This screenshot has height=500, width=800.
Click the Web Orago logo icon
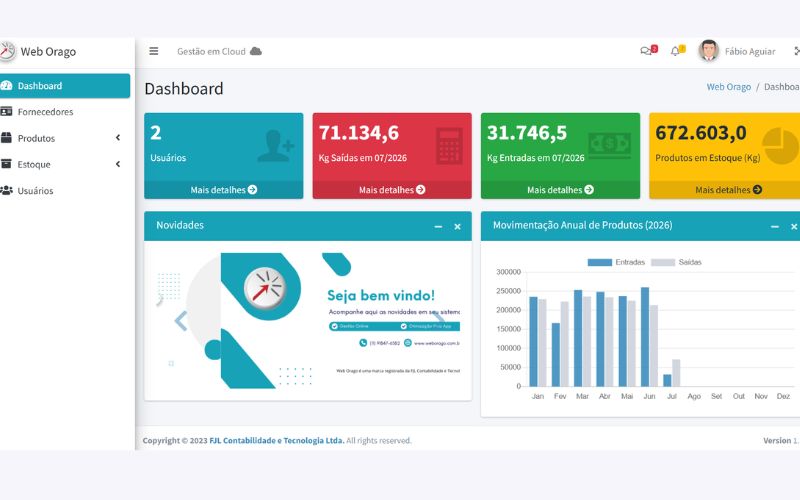7,52
